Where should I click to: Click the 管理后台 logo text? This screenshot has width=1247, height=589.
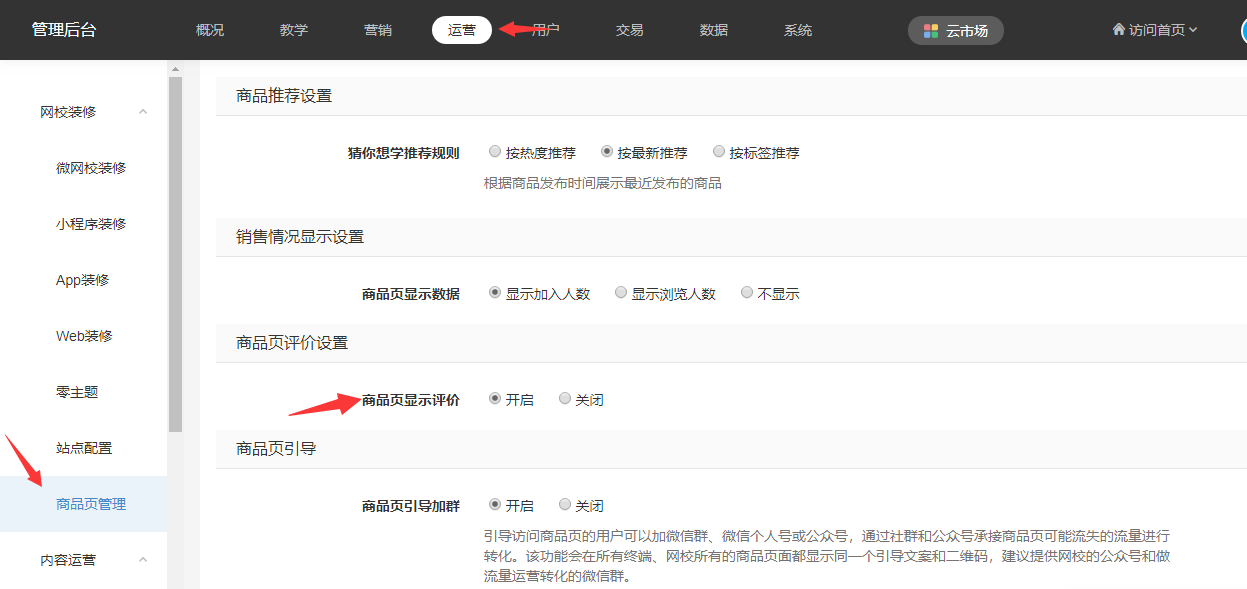point(64,30)
